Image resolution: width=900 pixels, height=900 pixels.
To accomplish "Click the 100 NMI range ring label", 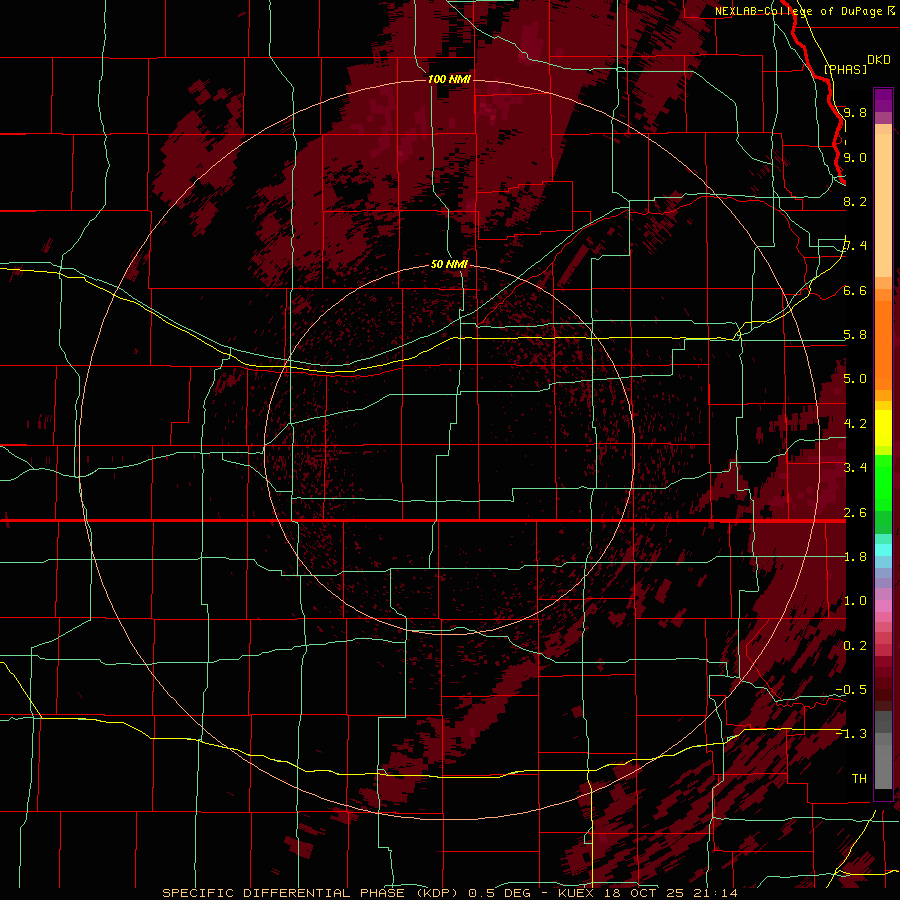I will click(449, 79).
